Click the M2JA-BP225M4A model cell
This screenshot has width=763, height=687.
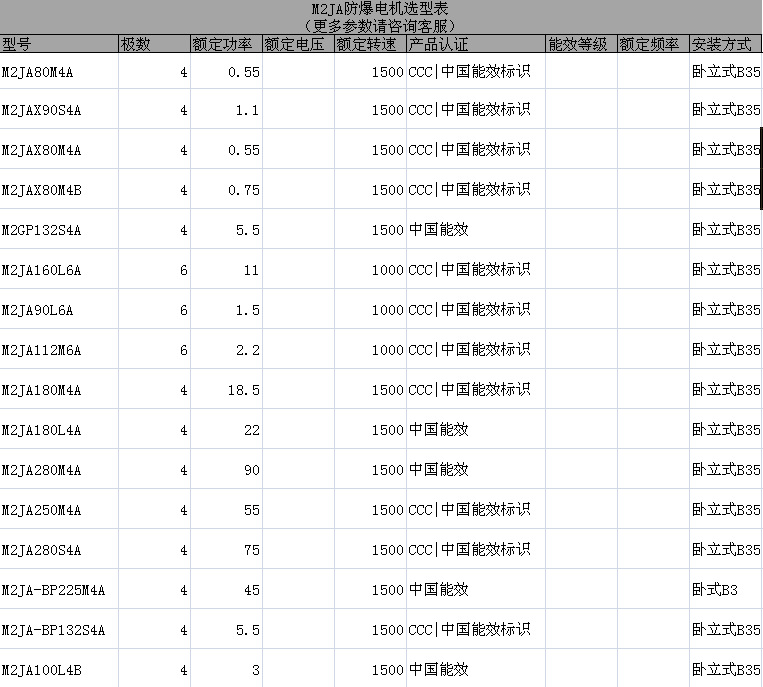click(x=59, y=590)
